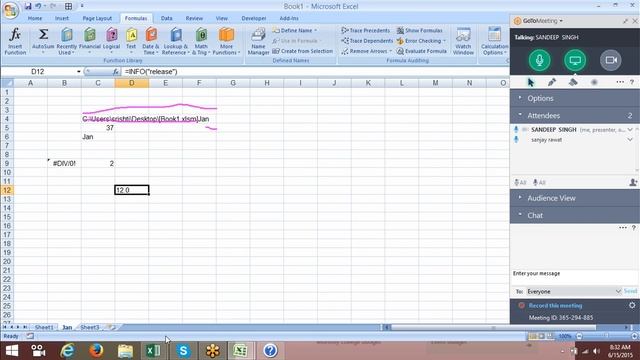Click Trace Precedents
Image resolution: width=640 pixels, height=360 pixels.
click(366, 31)
